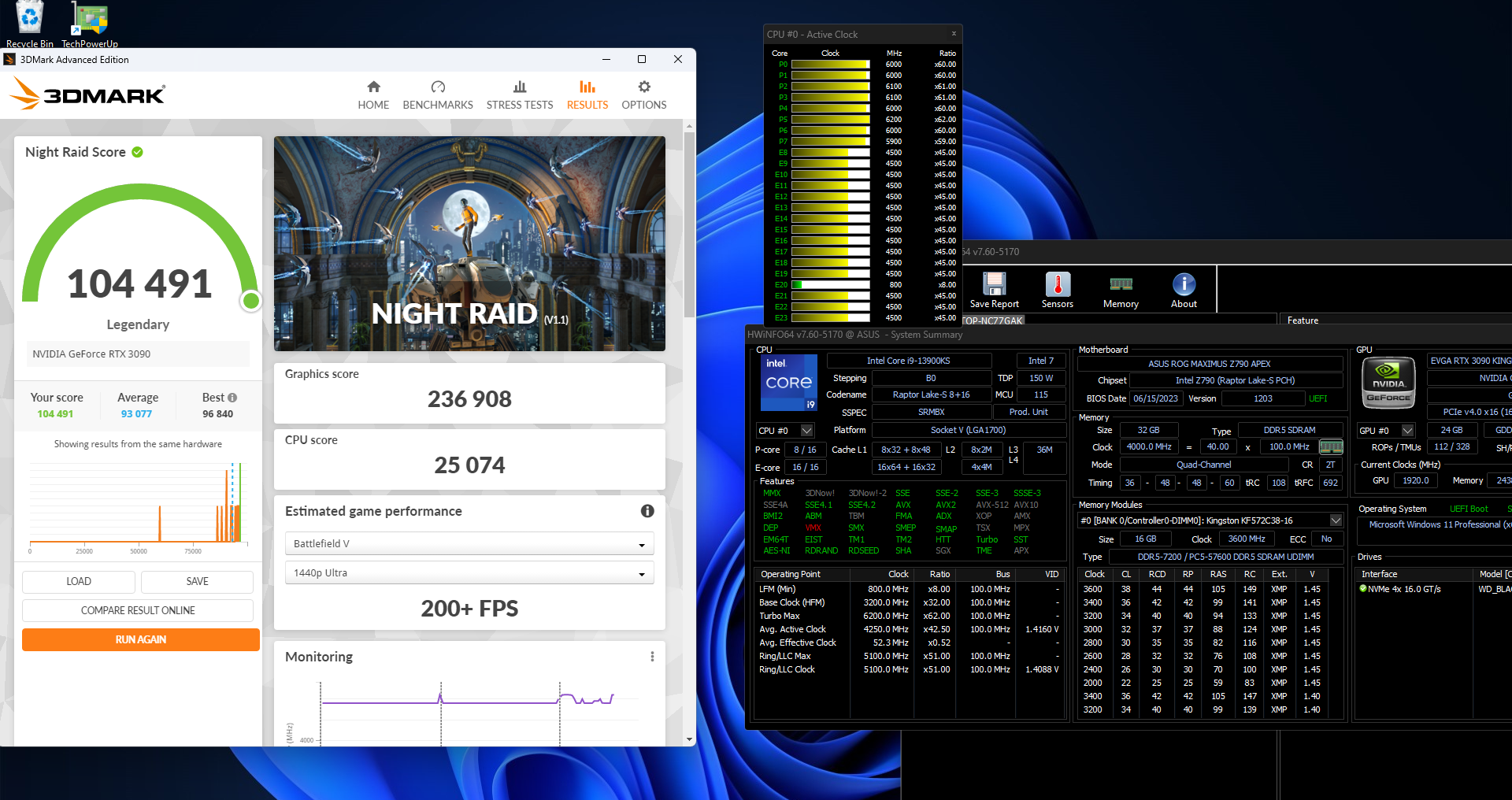The width and height of the screenshot is (1512, 800).
Task: Open the OPTIONS section in 3DMark
Action: (x=644, y=94)
